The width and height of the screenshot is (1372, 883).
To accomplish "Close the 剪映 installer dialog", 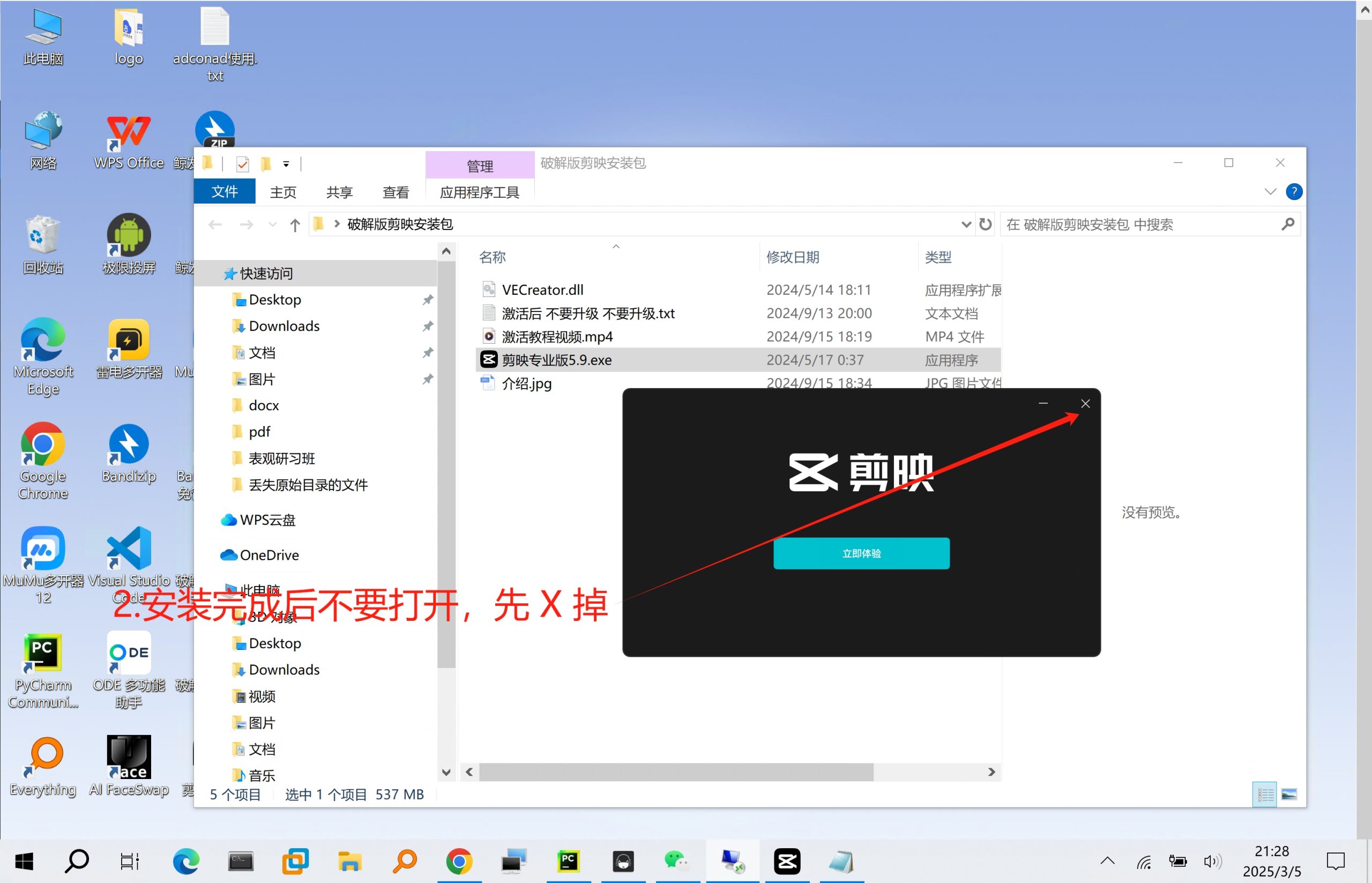I will coord(1085,404).
